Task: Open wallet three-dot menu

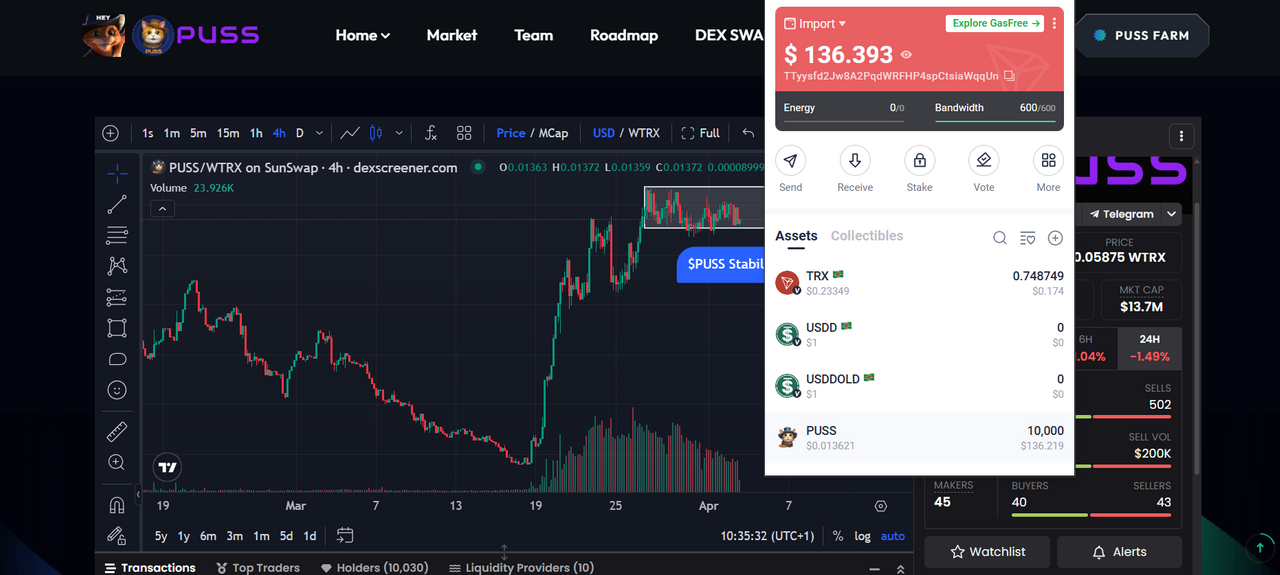Action: (x=1054, y=23)
